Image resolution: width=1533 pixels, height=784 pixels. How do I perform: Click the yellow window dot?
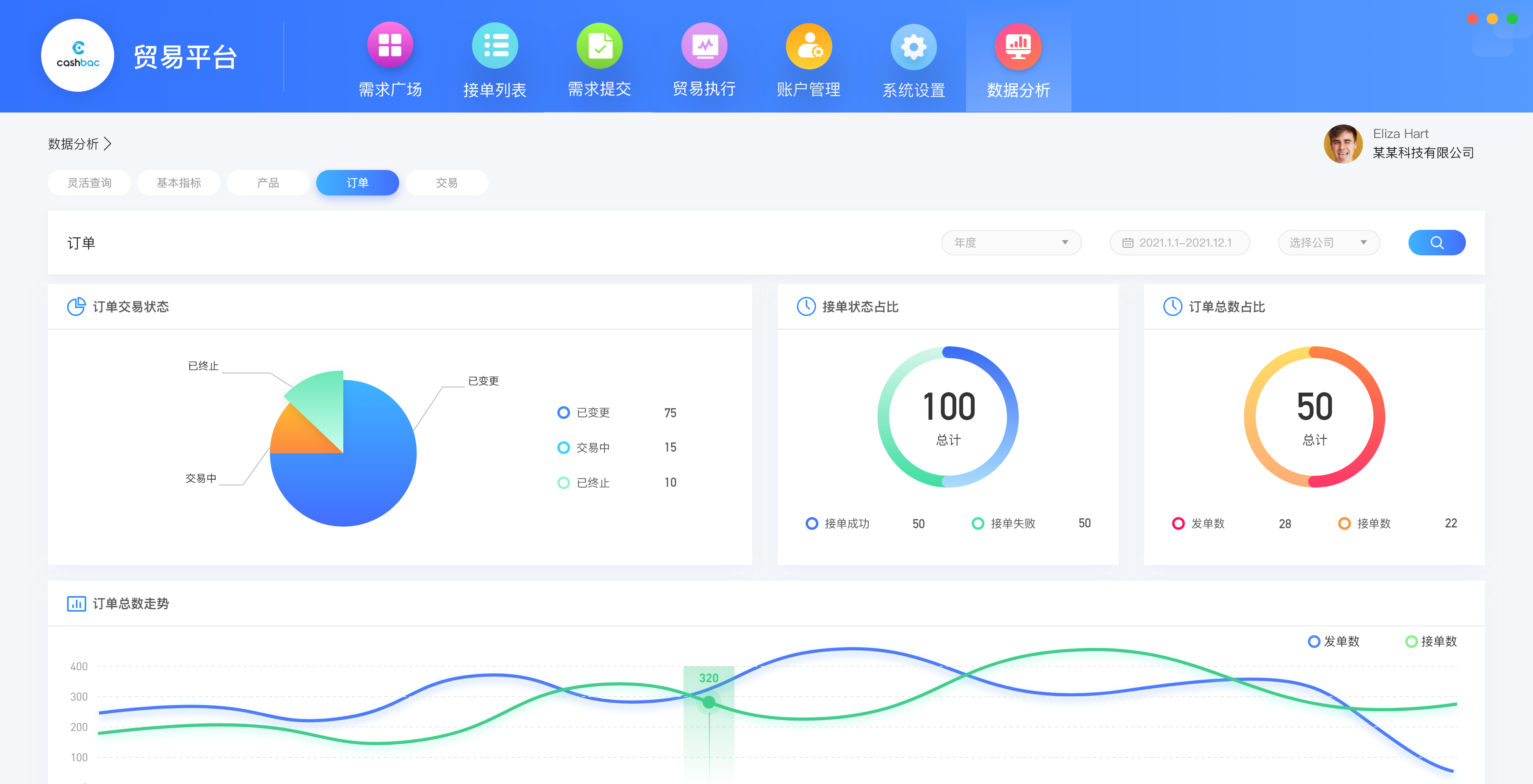pyautogui.click(x=1492, y=19)
